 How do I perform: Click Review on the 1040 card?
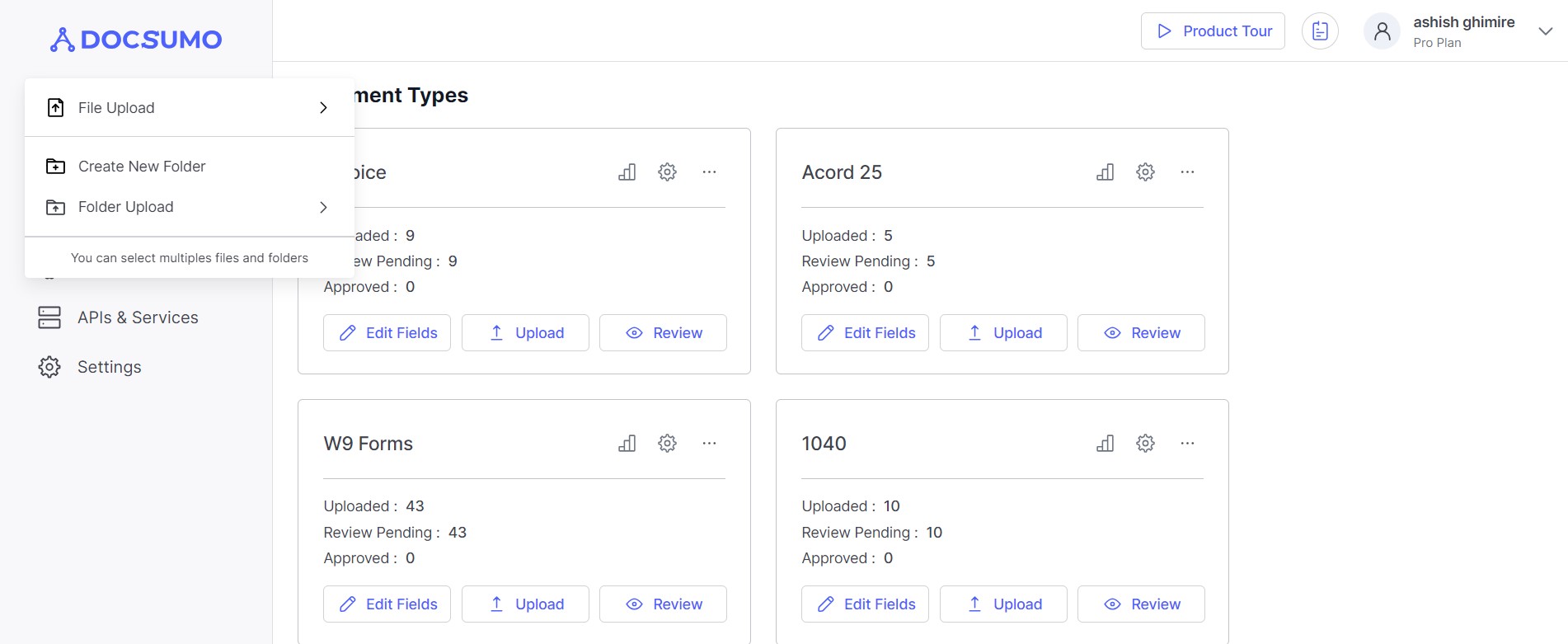[1141, 604]
